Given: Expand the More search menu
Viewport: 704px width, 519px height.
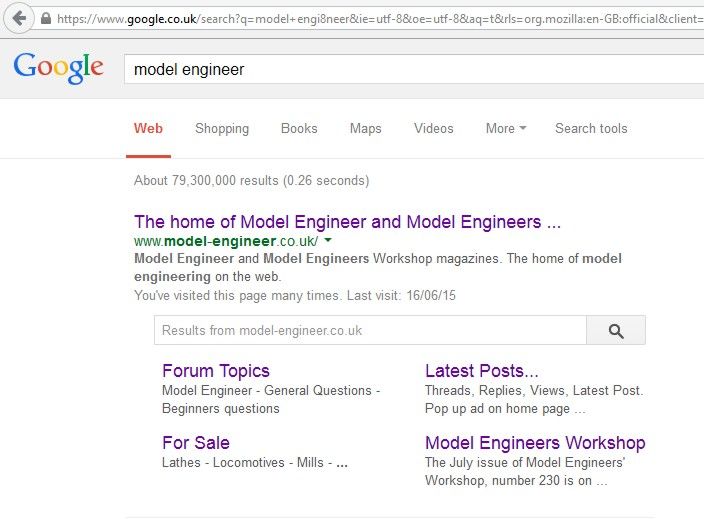Looking at the screenshot, I should pyautogui.click(x=506, y=128).
